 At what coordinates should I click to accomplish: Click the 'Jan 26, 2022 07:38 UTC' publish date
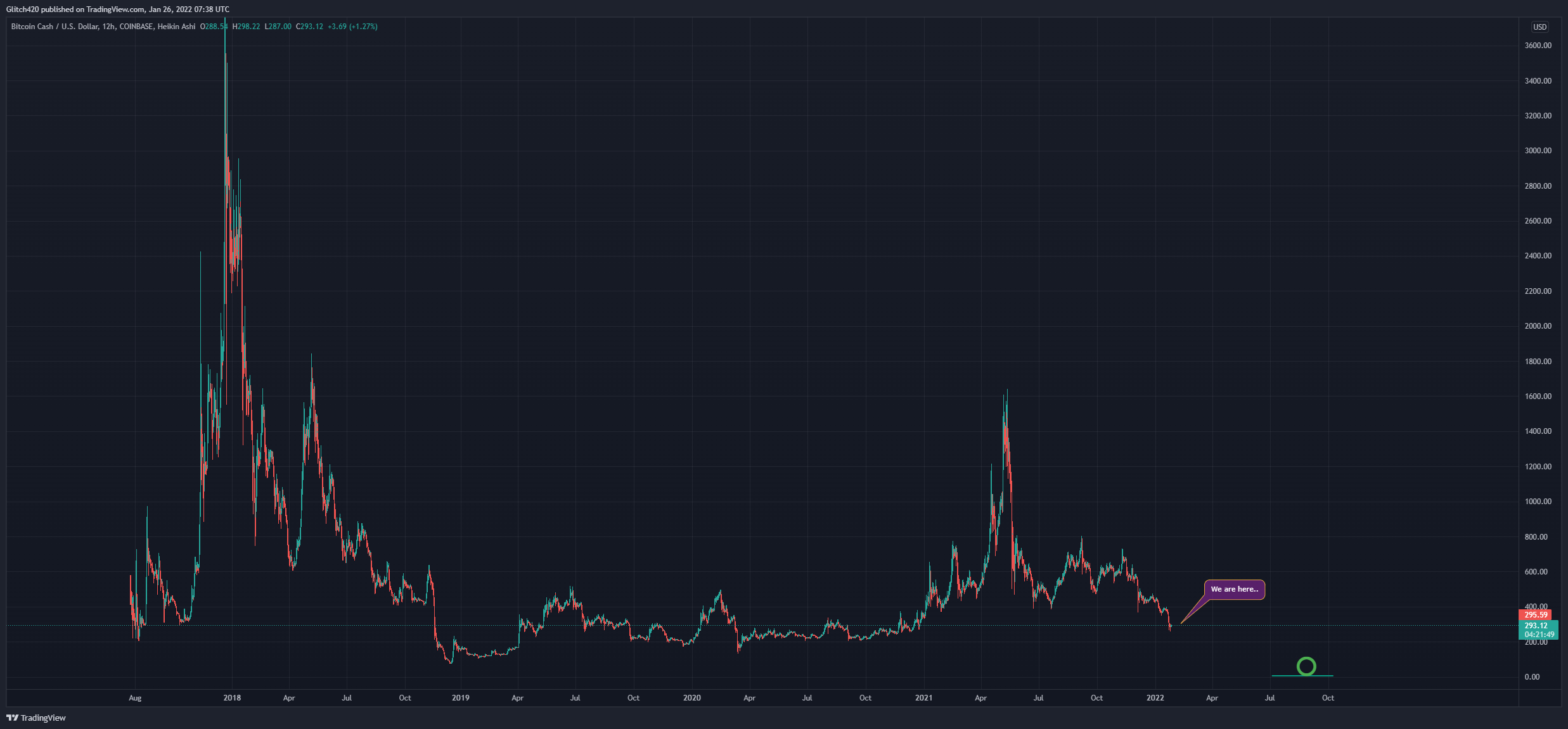tap(190, 10)
